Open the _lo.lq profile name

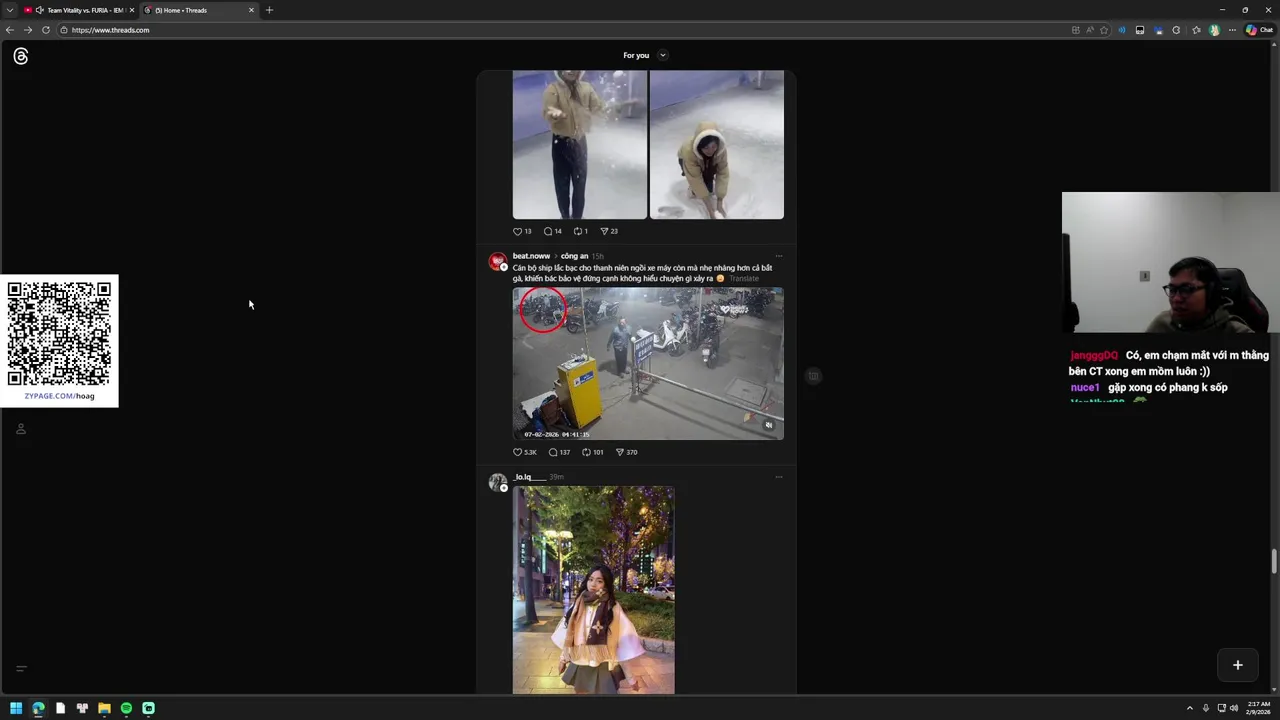point(529,477)
